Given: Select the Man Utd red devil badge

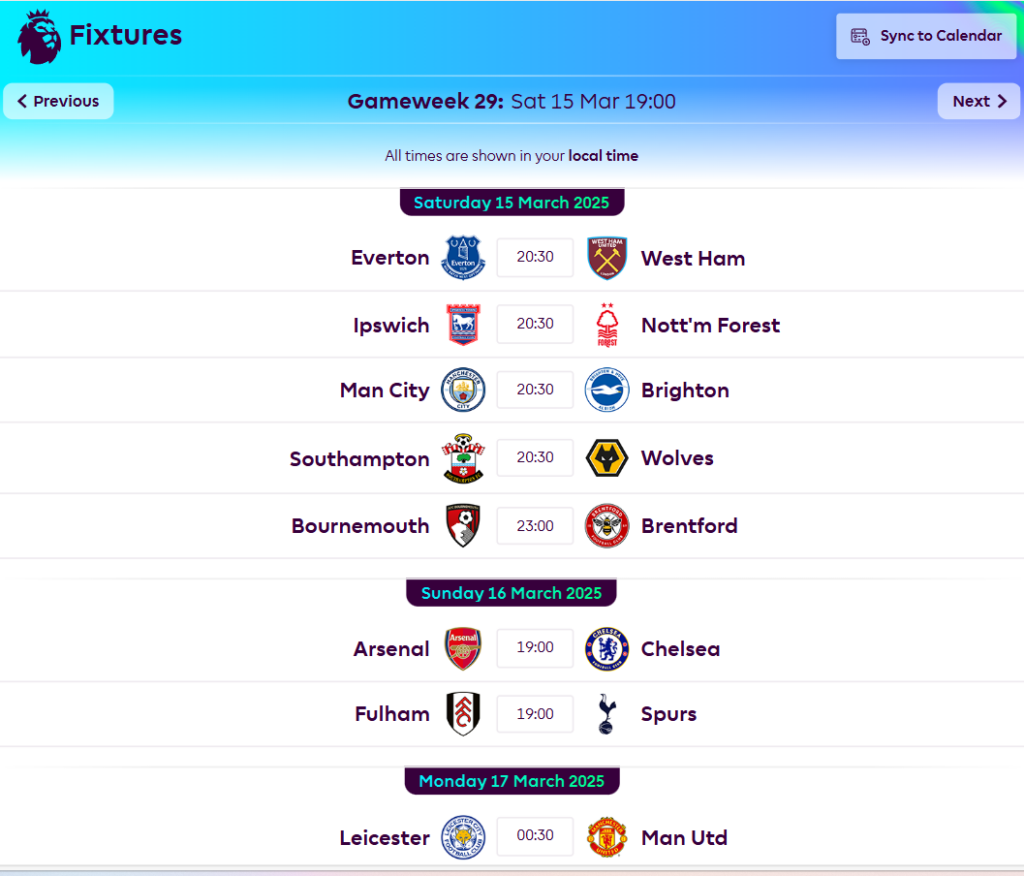Looking at the screenshot, I should [607, 837].
